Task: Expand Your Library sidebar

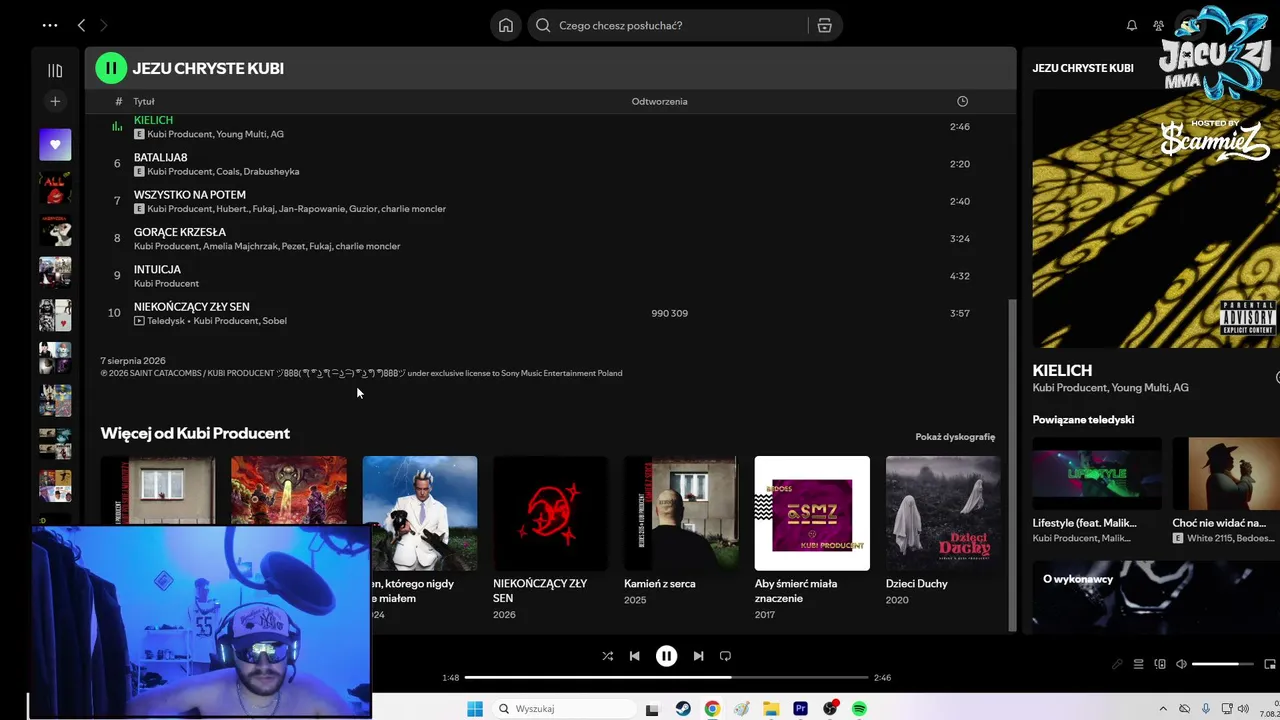Action: 55,70
